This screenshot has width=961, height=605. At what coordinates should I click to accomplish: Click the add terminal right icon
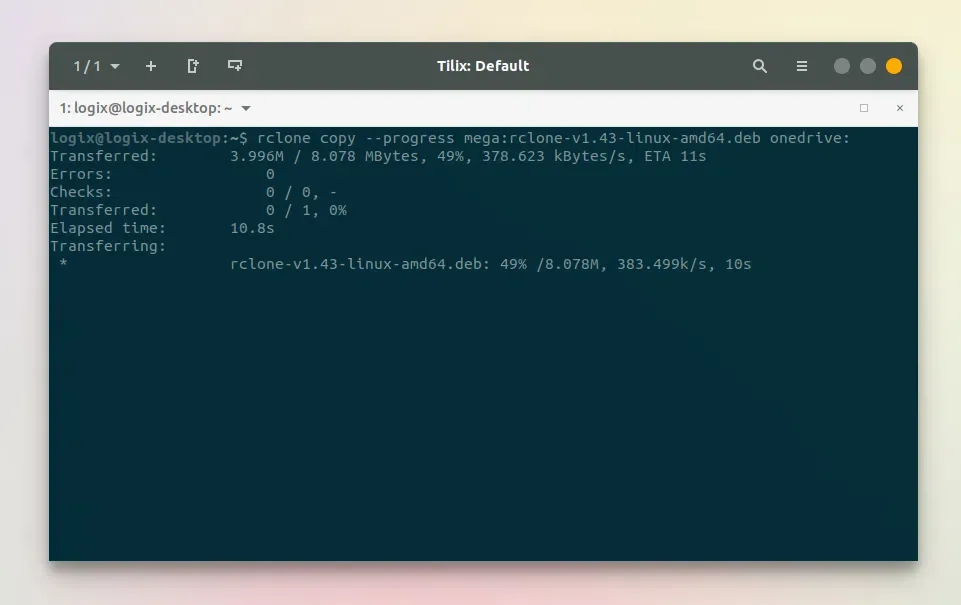[192, 66]
